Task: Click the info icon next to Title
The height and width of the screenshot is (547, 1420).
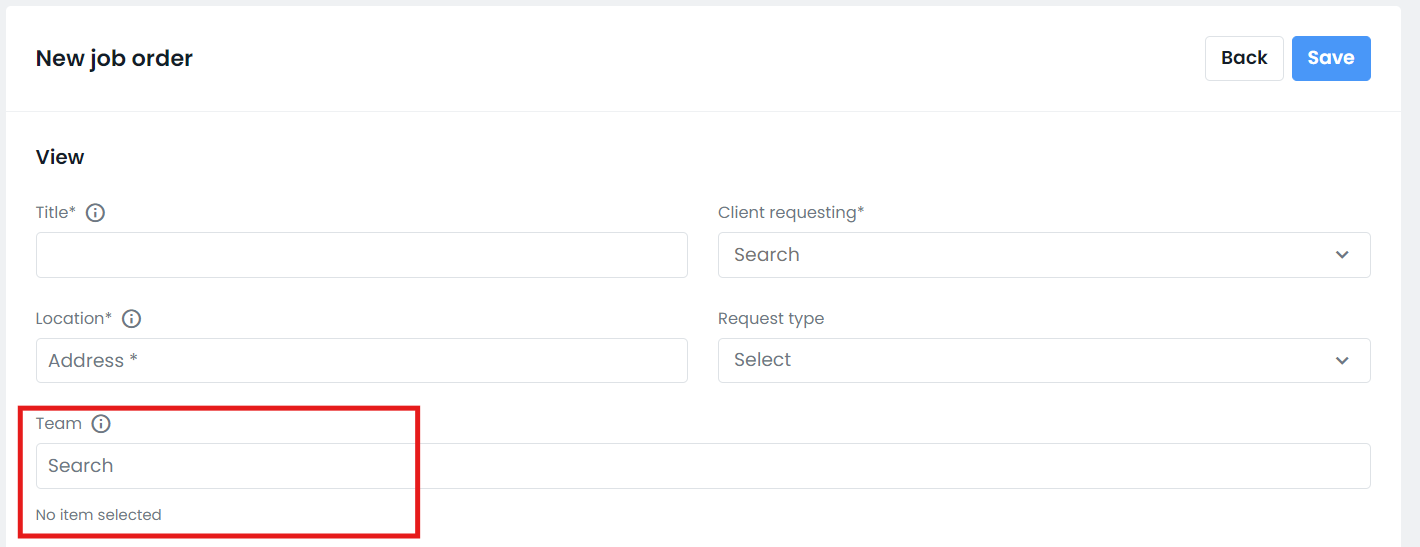Action: (x=95, y=213)
